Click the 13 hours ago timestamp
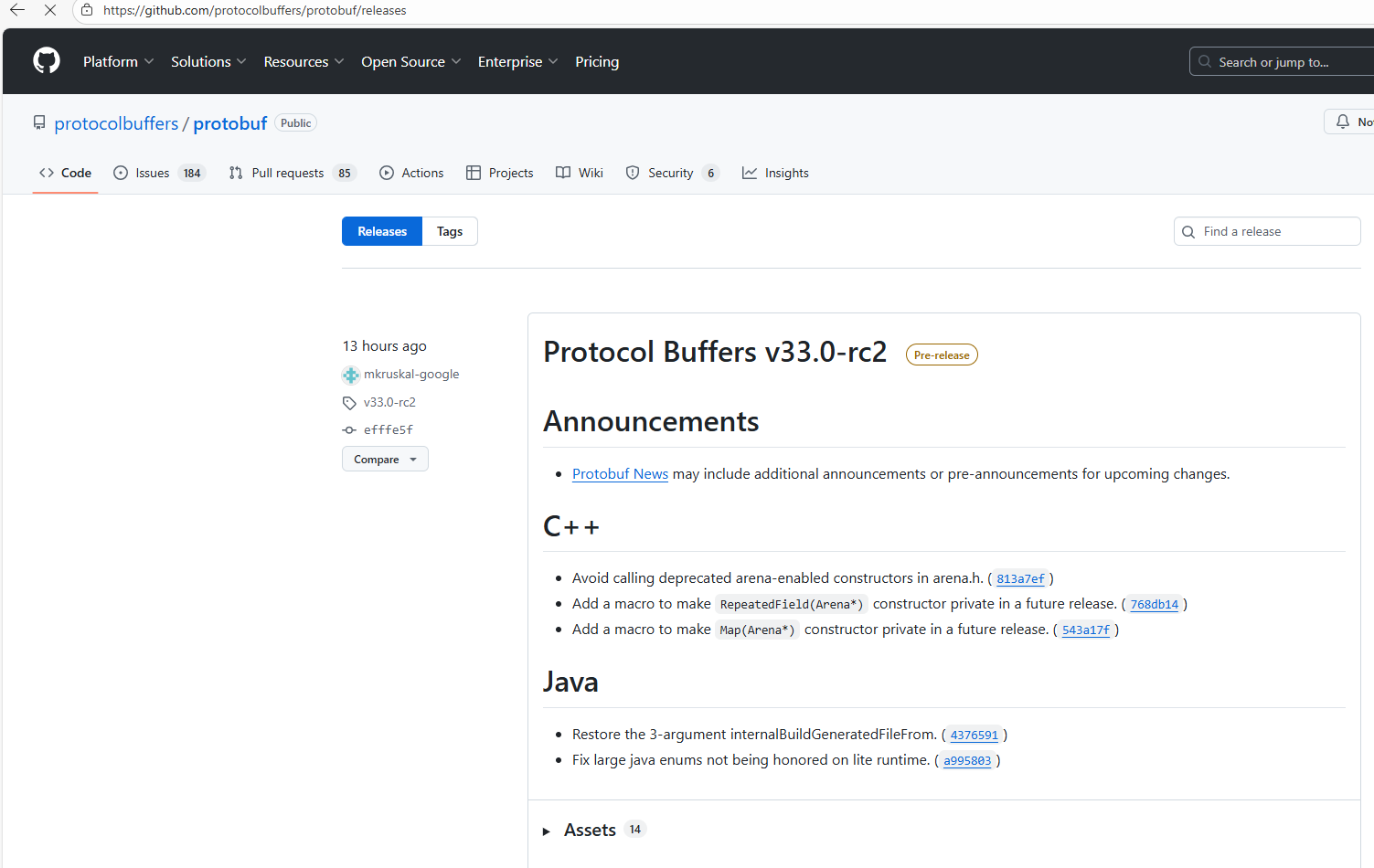The image size is (1374, 868). pyautogui.click(x=385, y=346)
